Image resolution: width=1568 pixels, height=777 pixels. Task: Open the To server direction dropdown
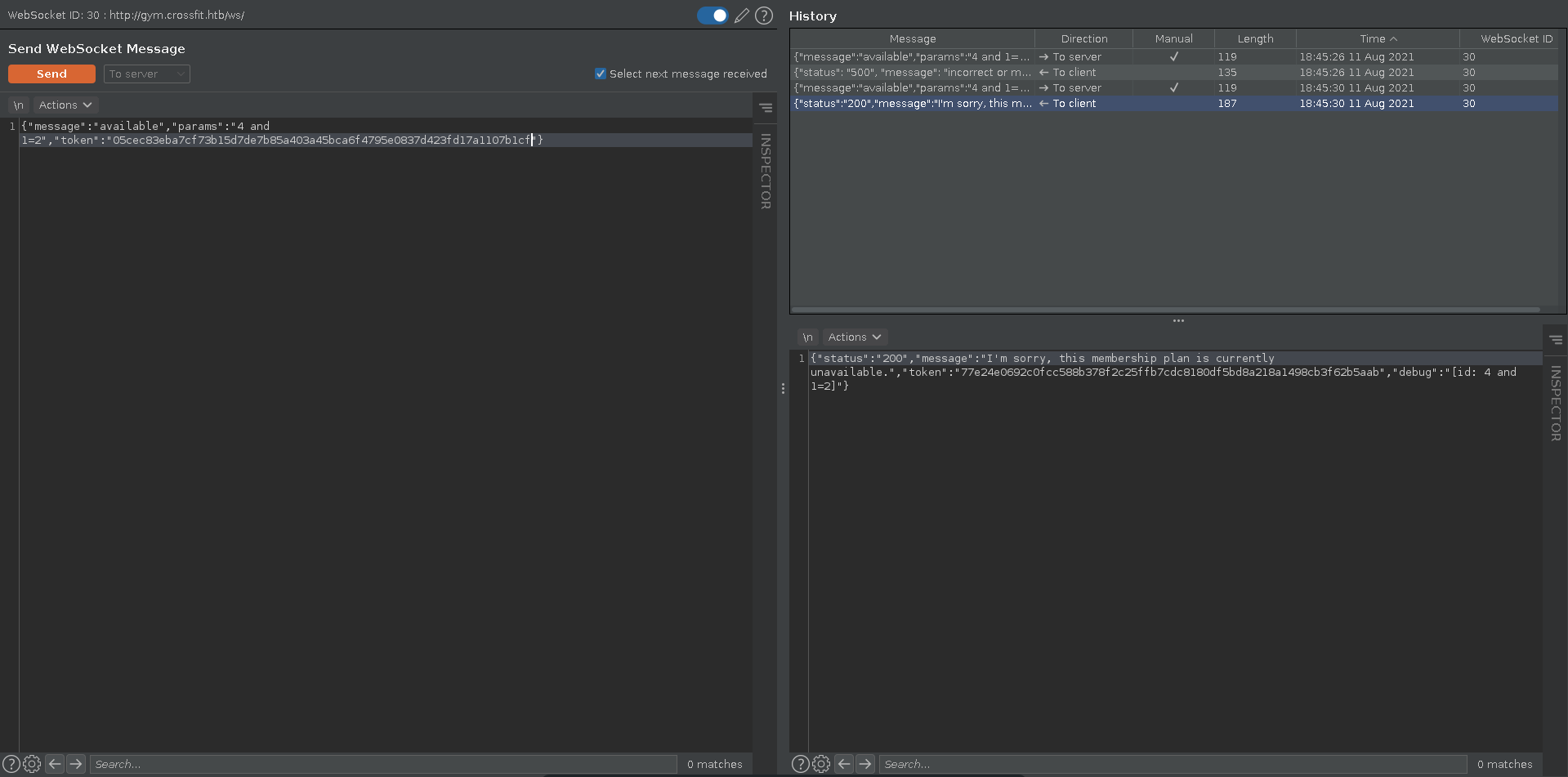tap(147, 74)
